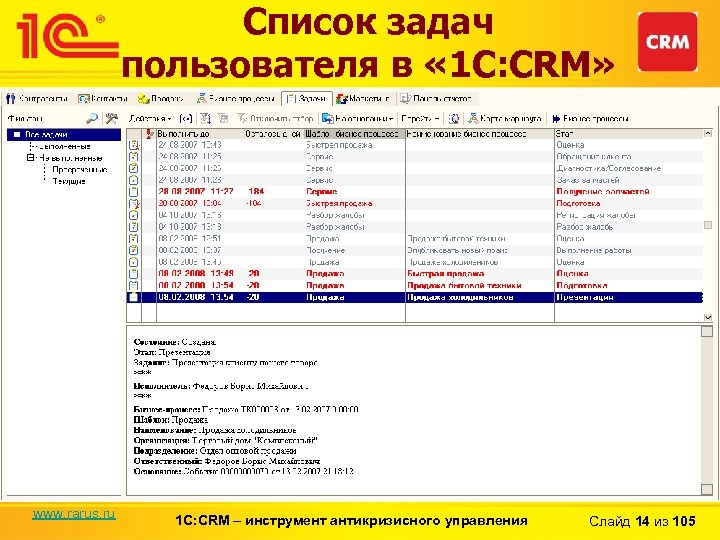The image size is (720, 540).
Task: Click task icon of Получение запчастей row
Action: tap(133, 191)
